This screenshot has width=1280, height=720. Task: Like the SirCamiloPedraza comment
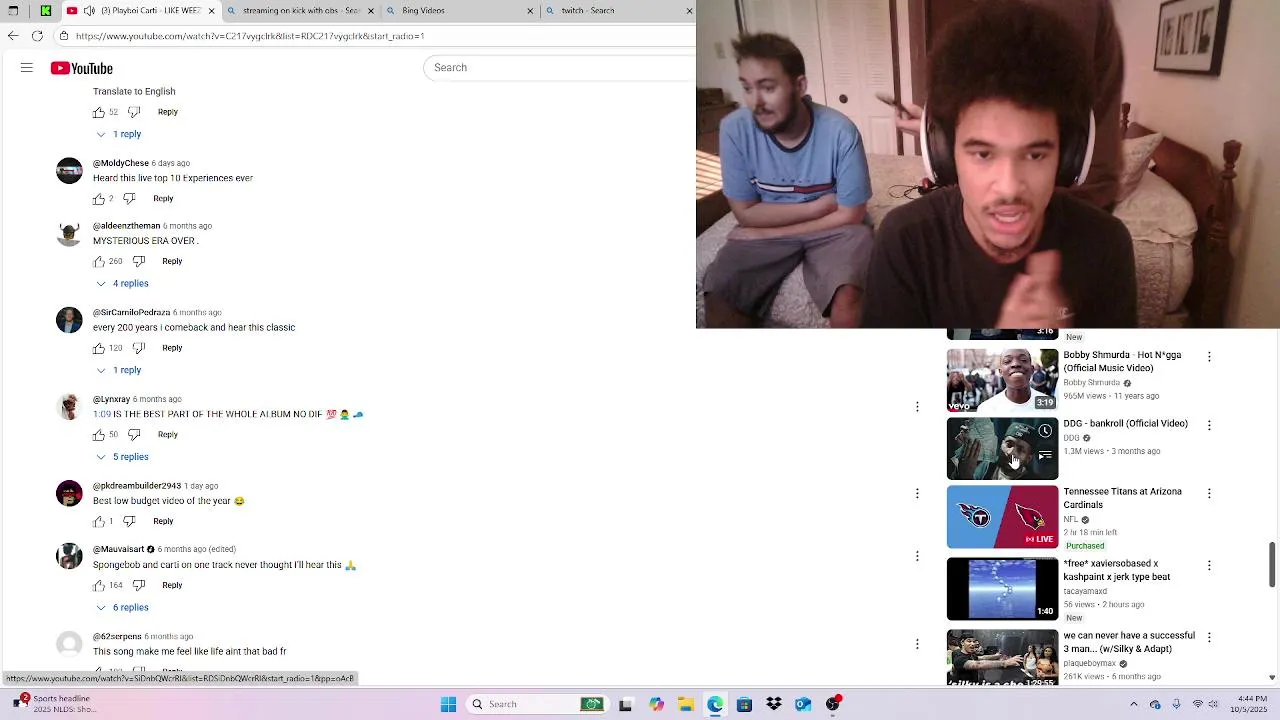[x=99, y=349]
